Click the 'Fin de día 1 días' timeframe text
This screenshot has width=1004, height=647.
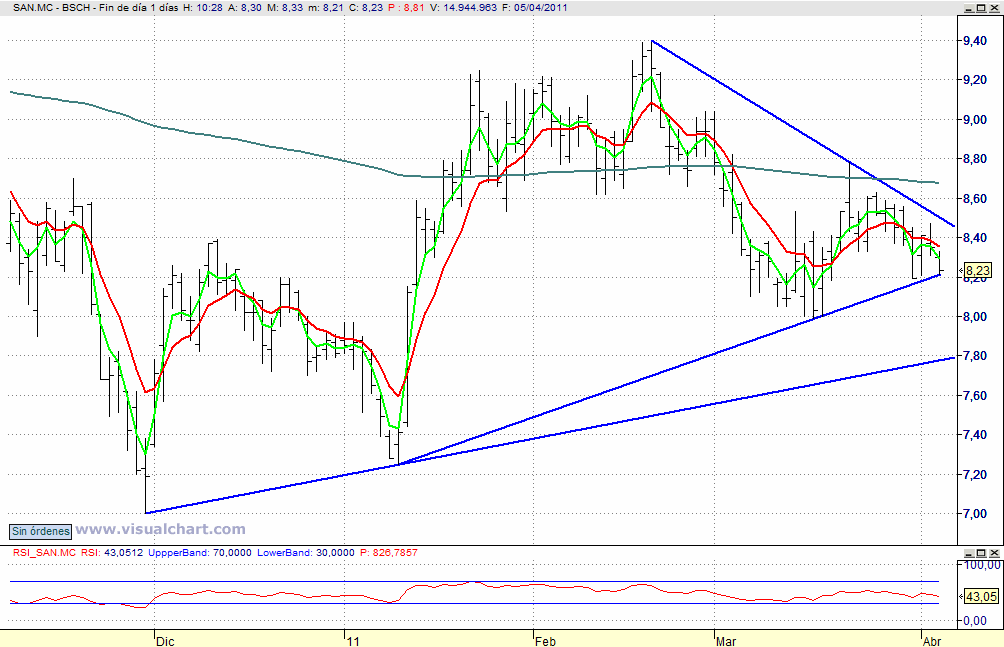tap(138, 8)
